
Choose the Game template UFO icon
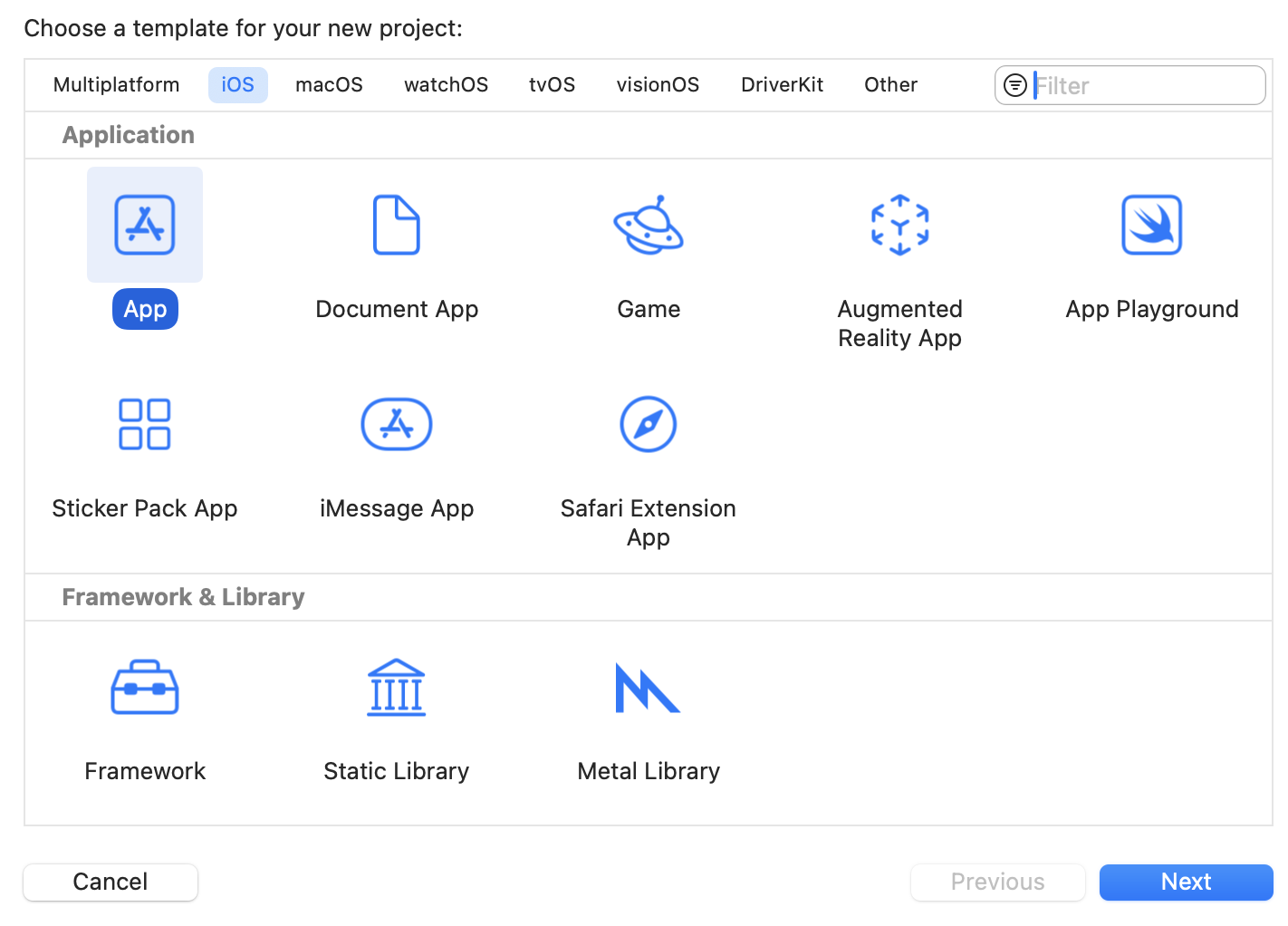[649, 225]
